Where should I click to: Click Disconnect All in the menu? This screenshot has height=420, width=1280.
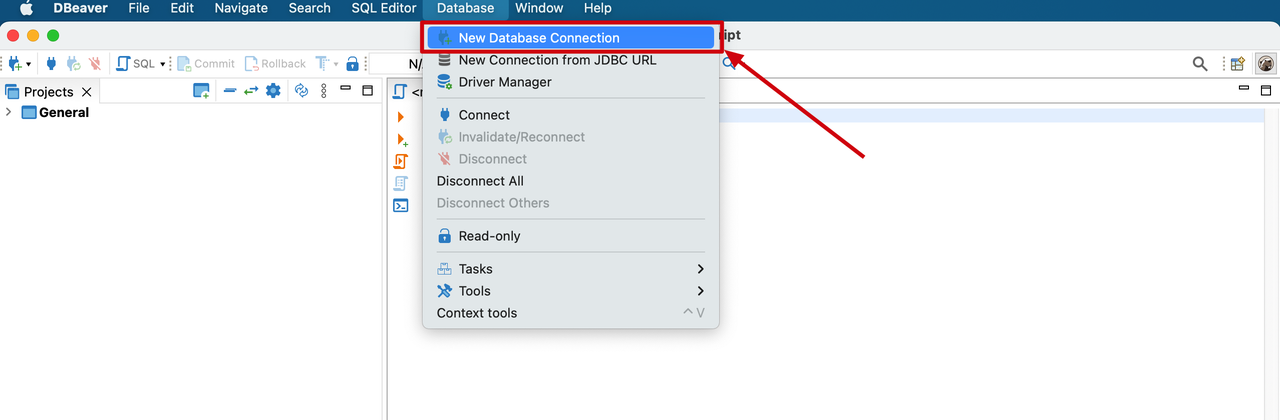(480, 181)
